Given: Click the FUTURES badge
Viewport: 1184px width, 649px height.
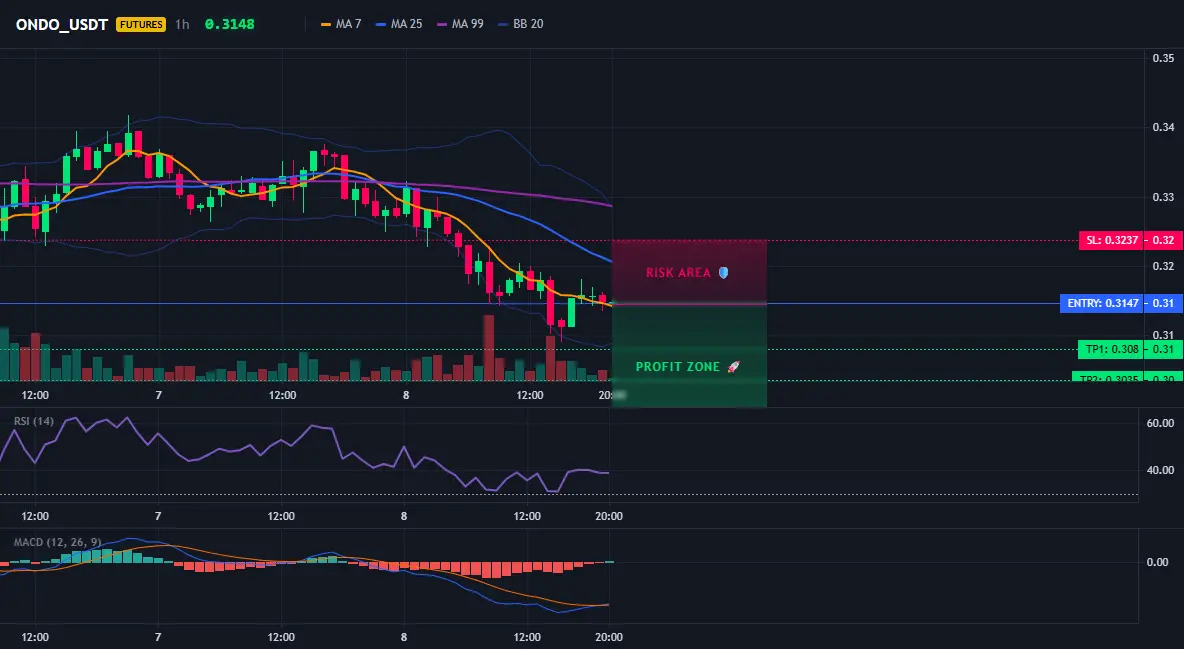Looking at the screenshot, I should [x=140, y=24].
